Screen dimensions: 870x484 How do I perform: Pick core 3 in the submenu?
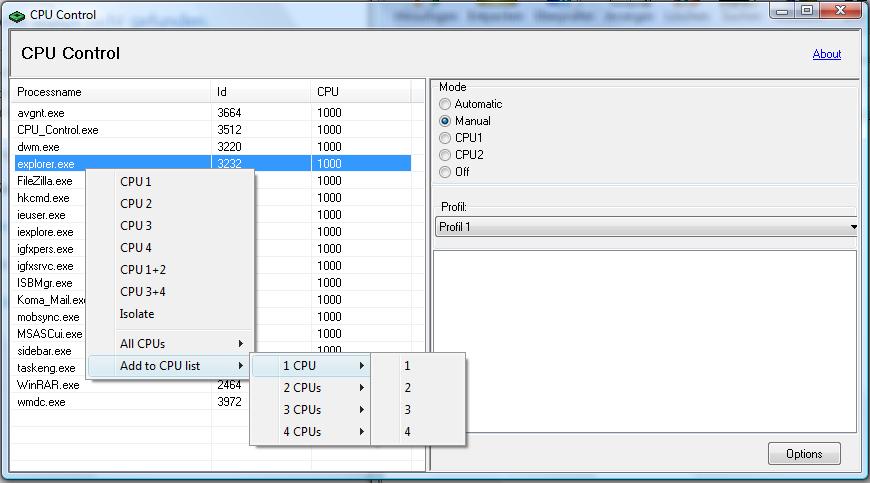(418, 410)
